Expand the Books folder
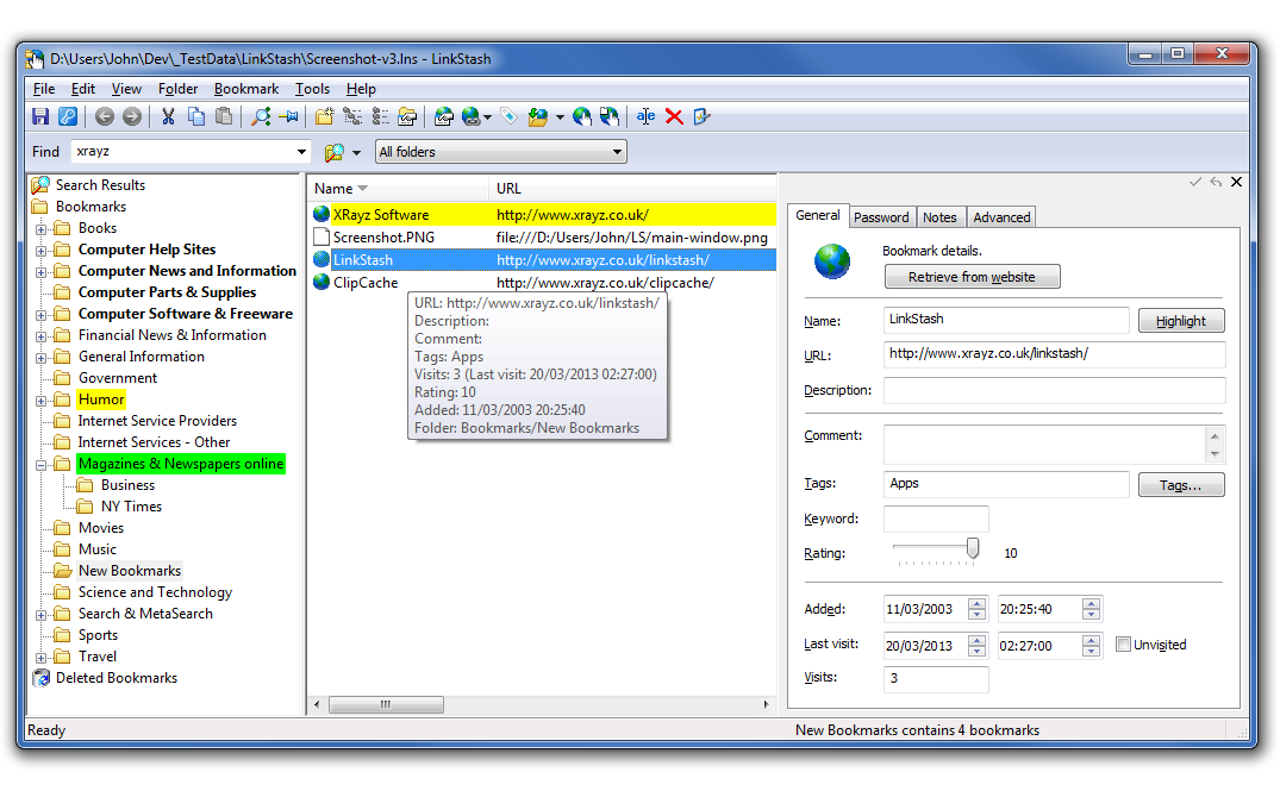 [41, 229]
